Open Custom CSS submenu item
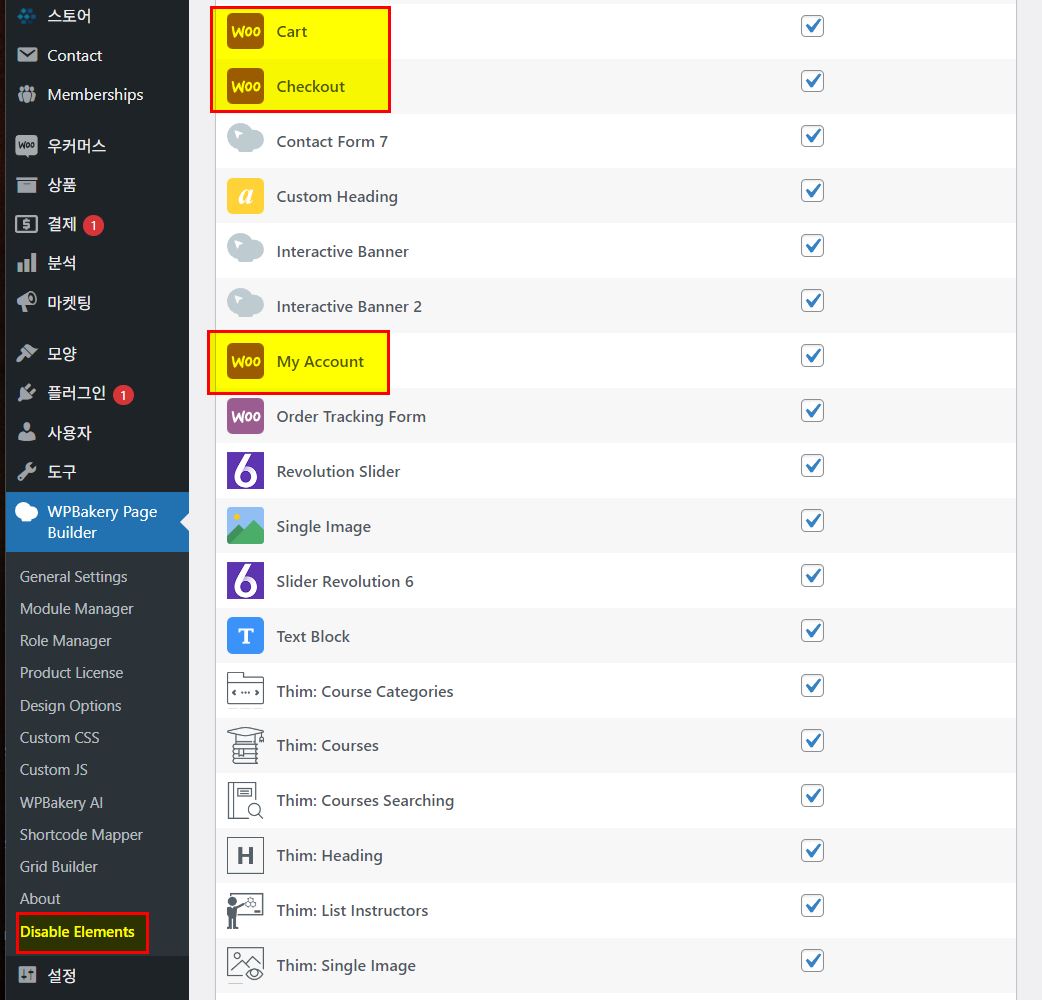 [x=59, y=738]
